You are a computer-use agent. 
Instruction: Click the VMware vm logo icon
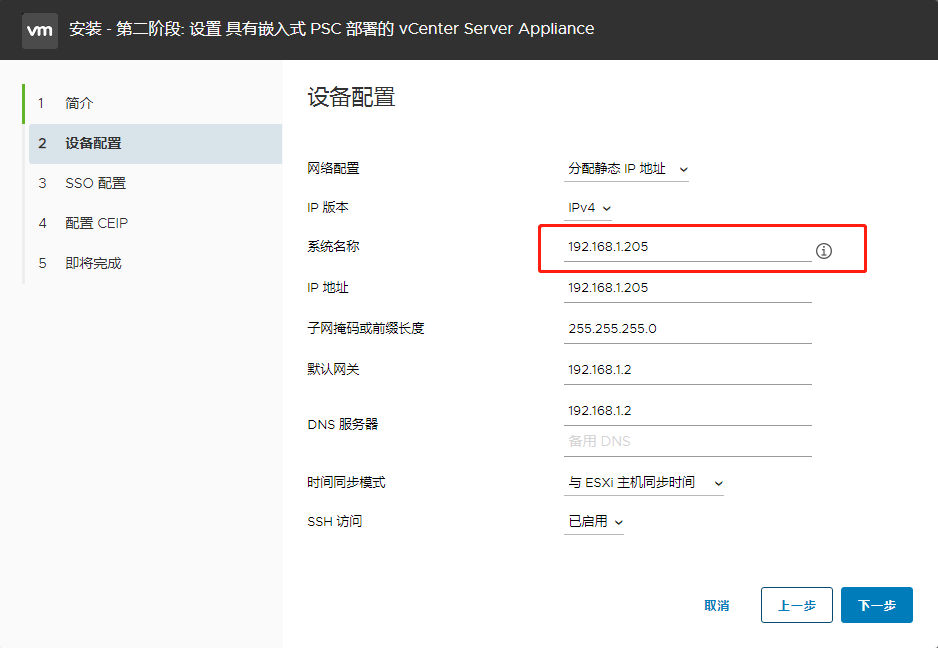pyautogui.click(x=40, y=29)
